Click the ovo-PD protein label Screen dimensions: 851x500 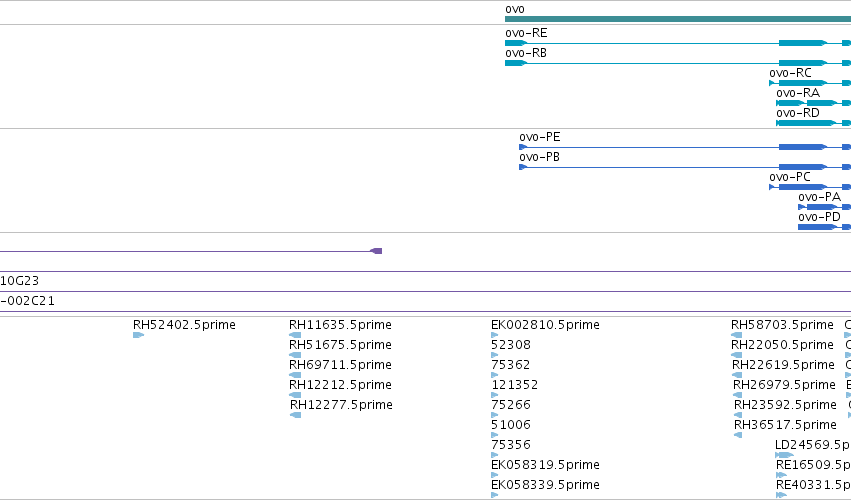coord(820,218)
